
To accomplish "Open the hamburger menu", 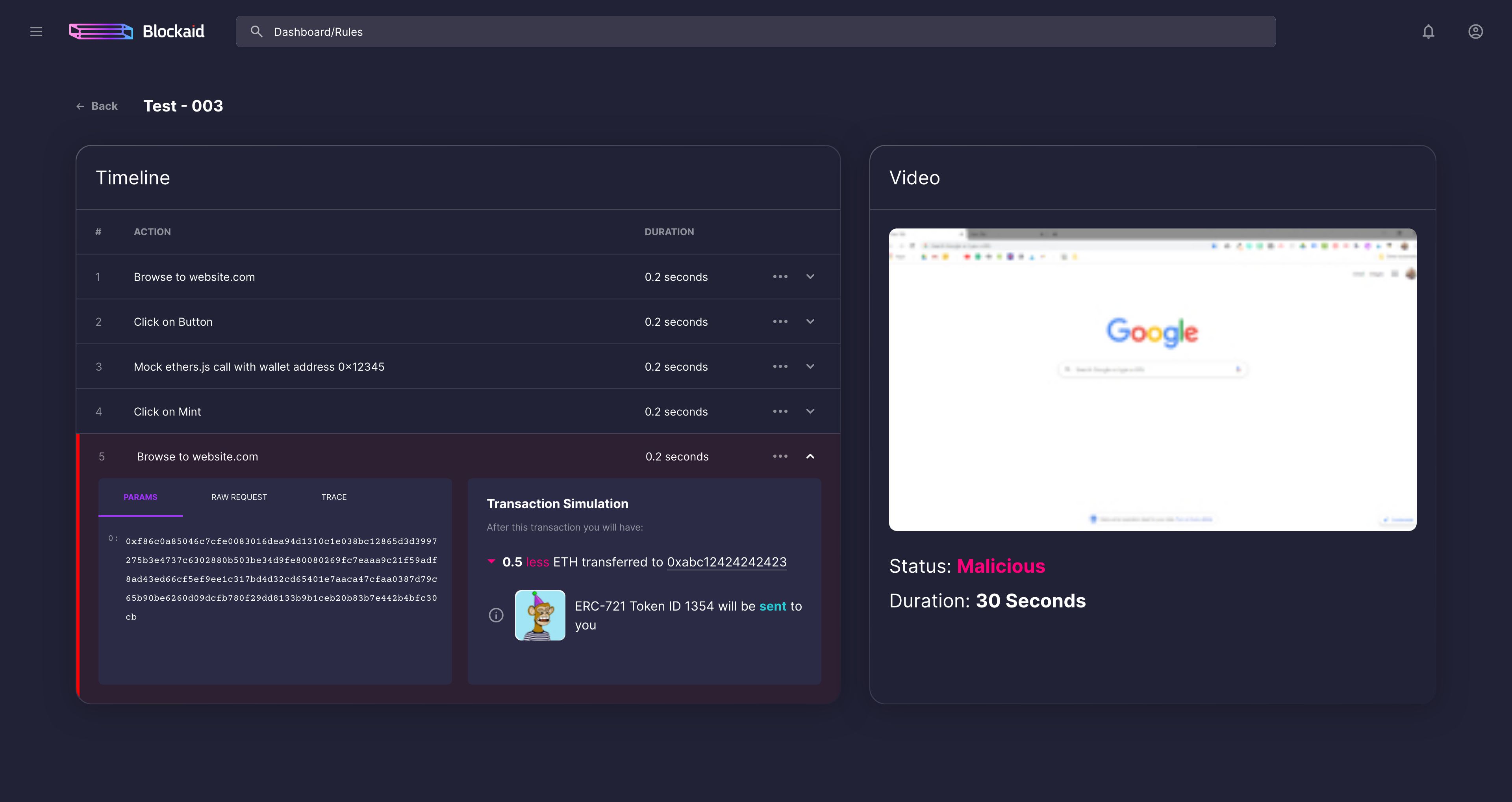I will 36,32.
